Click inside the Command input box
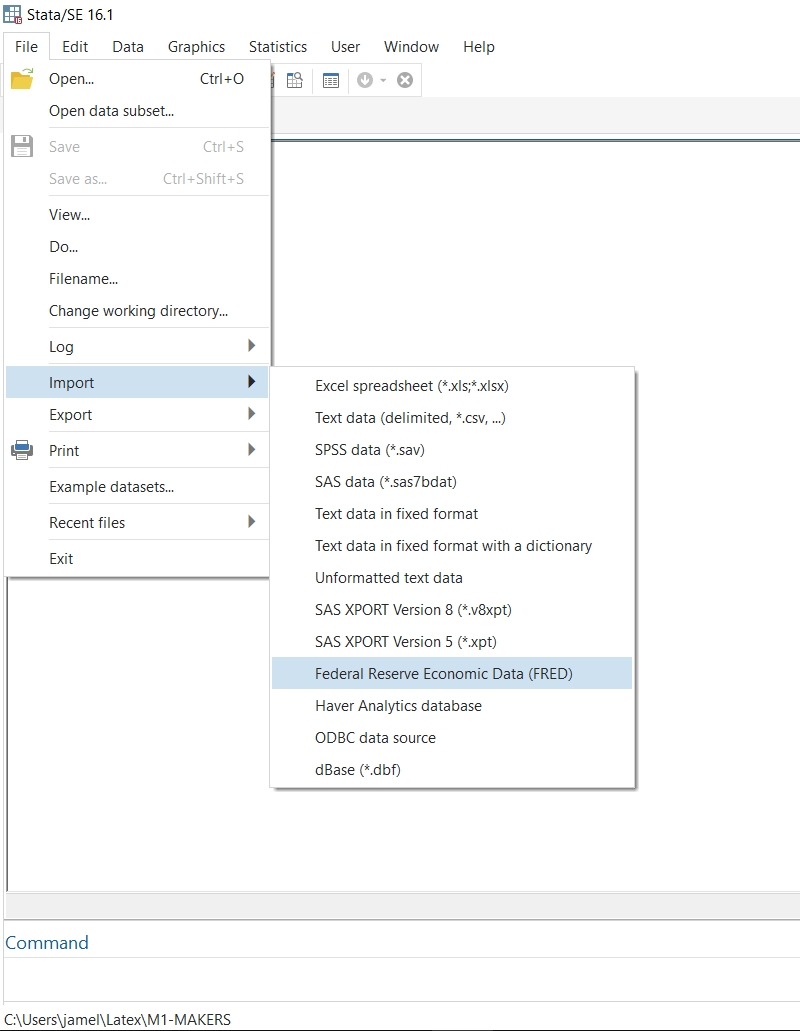 pos(401,979)
